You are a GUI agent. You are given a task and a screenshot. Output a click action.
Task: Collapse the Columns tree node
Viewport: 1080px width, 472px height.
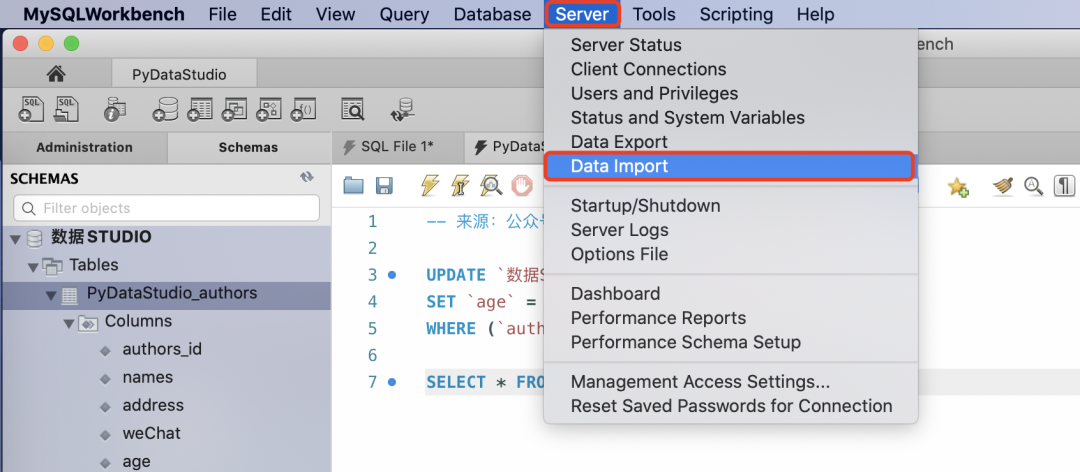click(69, 322)
